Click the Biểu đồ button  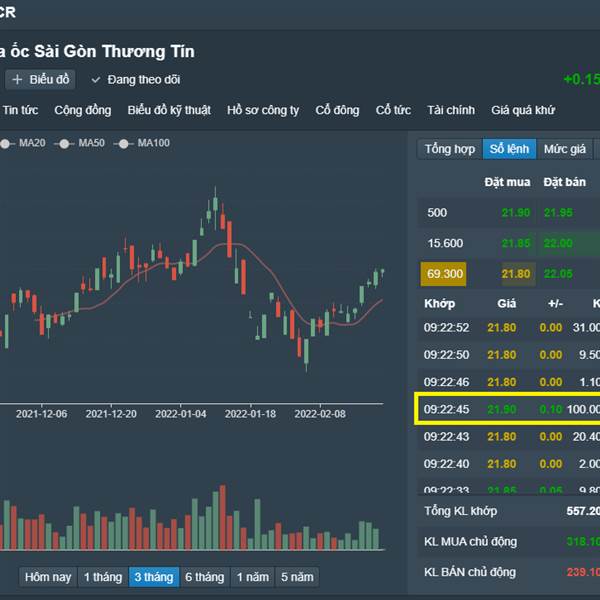40,80
